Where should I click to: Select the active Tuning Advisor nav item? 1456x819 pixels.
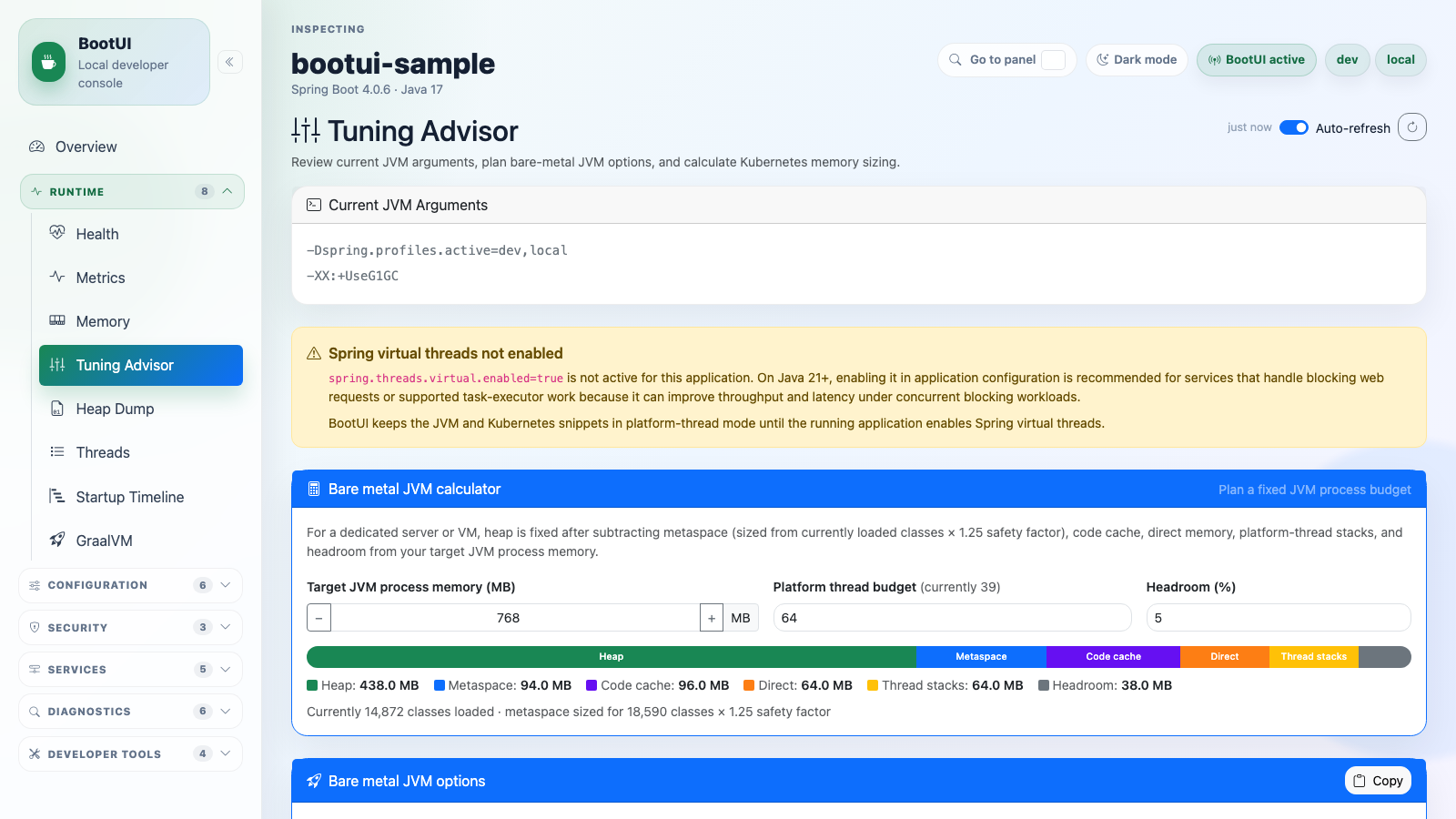[141, 365]
